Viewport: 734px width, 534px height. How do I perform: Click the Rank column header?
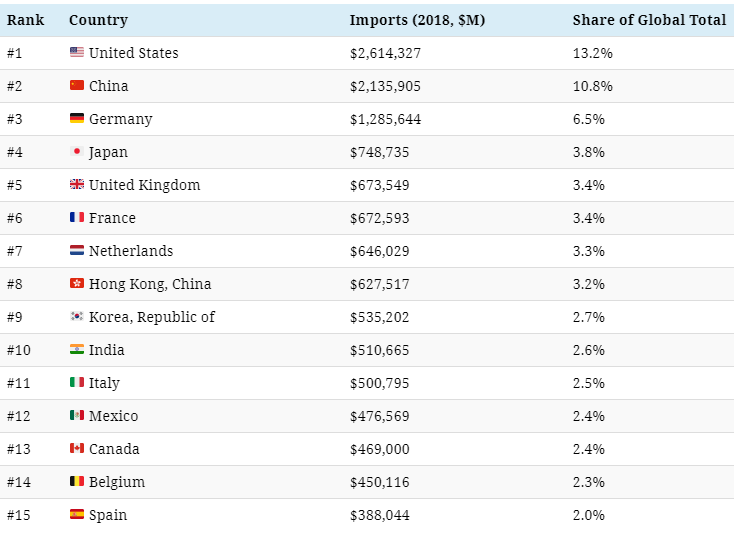click(25, 20)
